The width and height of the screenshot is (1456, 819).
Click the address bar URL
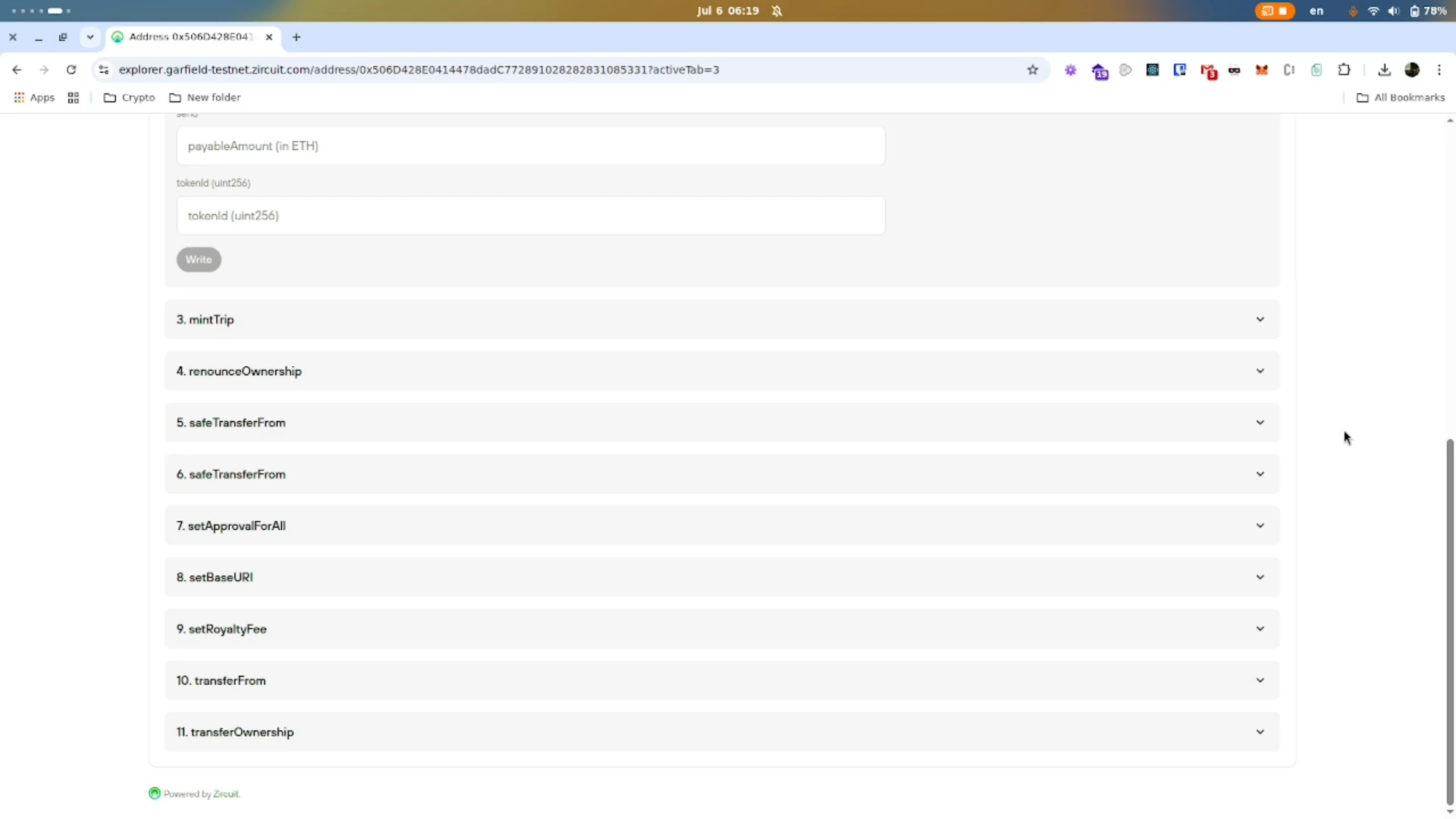coord(419,70)
